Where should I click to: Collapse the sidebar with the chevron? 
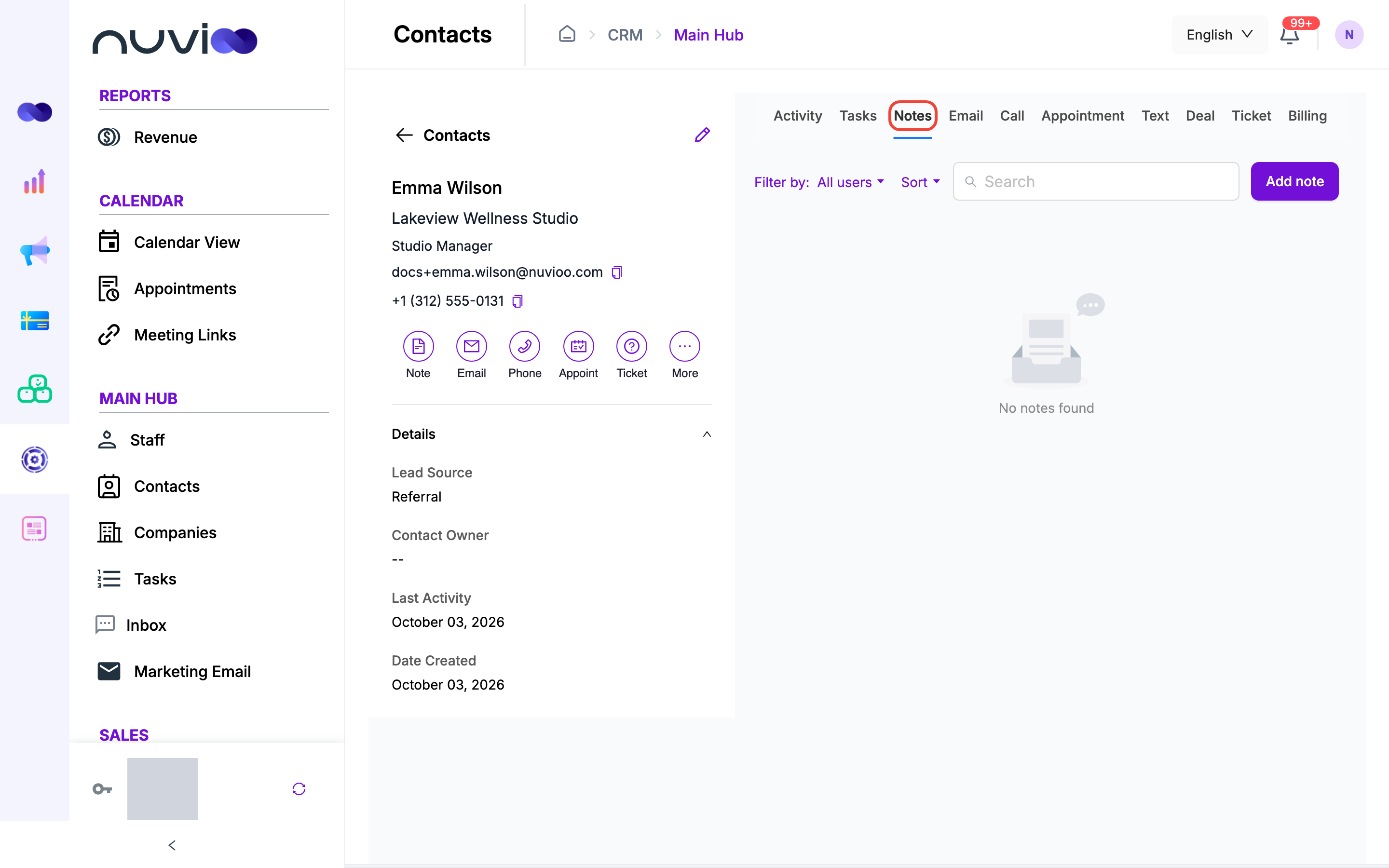172,845
